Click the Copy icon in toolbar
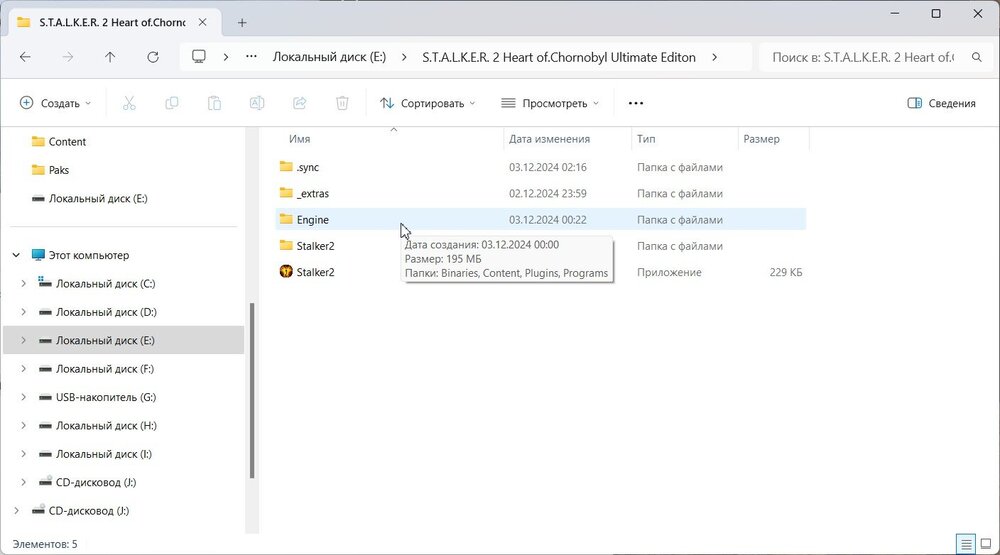 pyautogui.click(x=172, y=103)
